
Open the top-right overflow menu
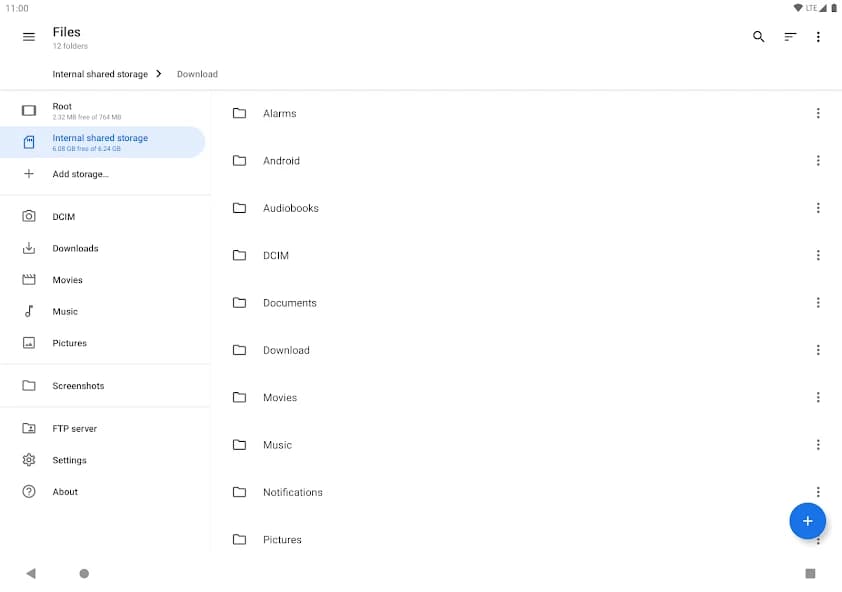819,36
